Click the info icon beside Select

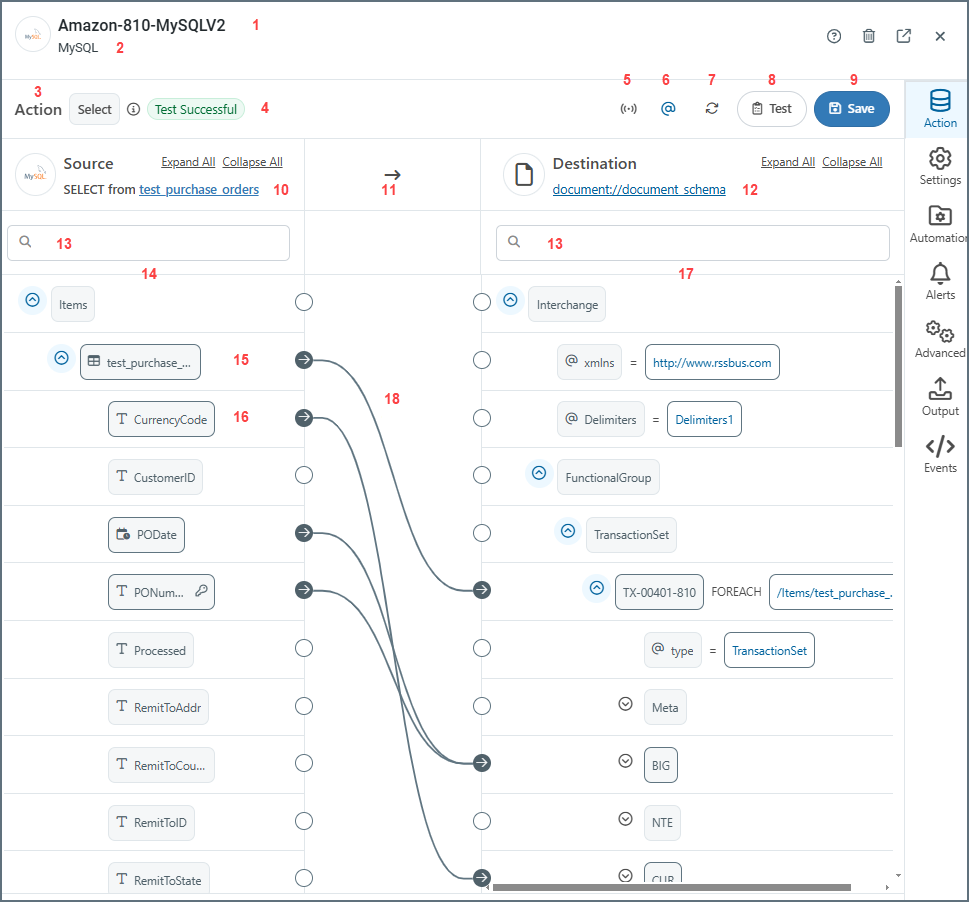134,109
